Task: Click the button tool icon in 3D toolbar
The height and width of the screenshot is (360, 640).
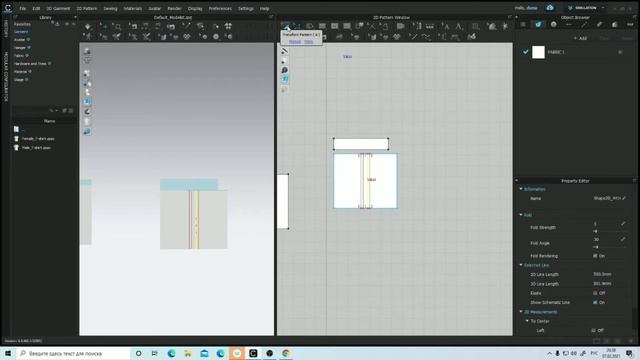Action: (216, 37)
